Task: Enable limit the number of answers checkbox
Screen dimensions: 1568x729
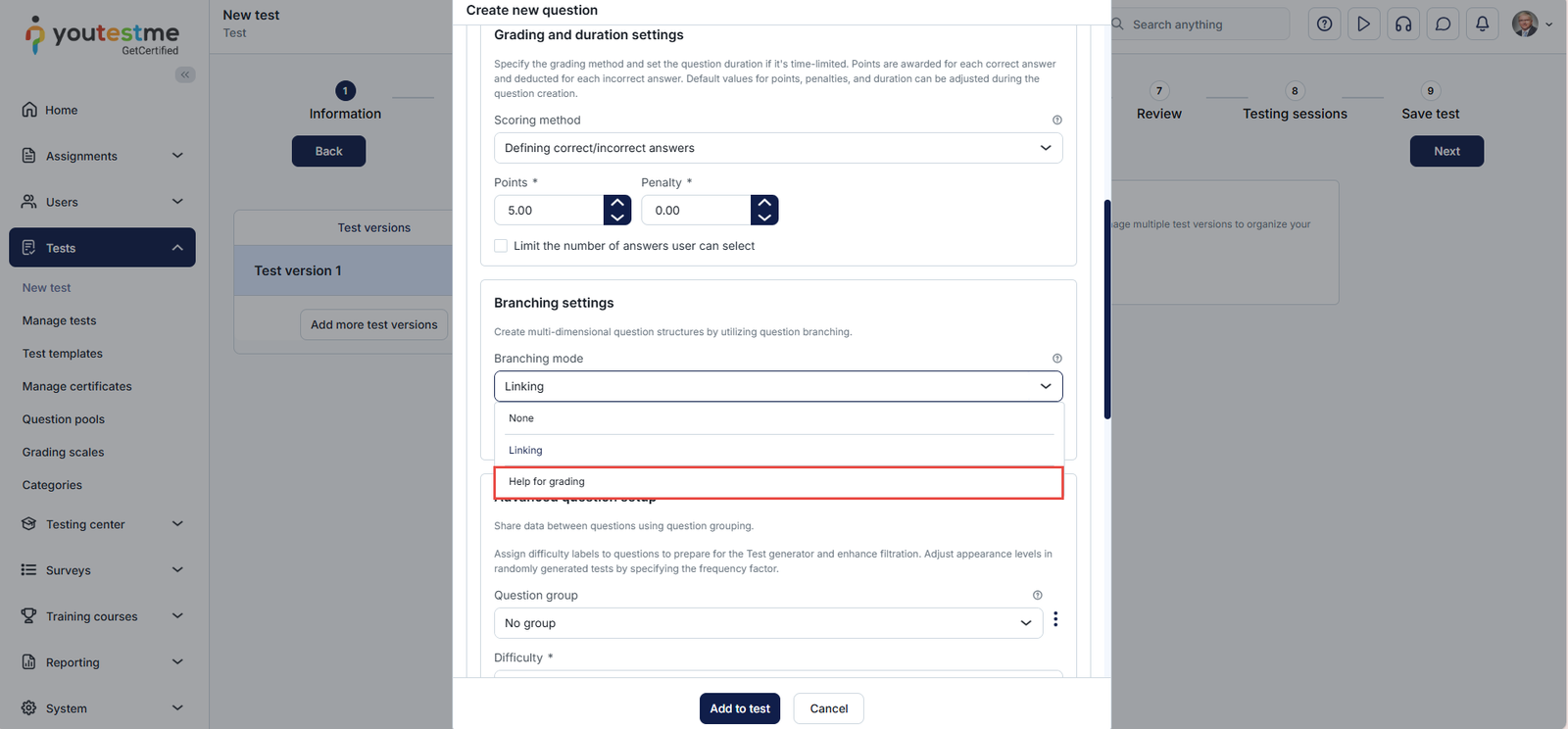Action: pos(501,246)
